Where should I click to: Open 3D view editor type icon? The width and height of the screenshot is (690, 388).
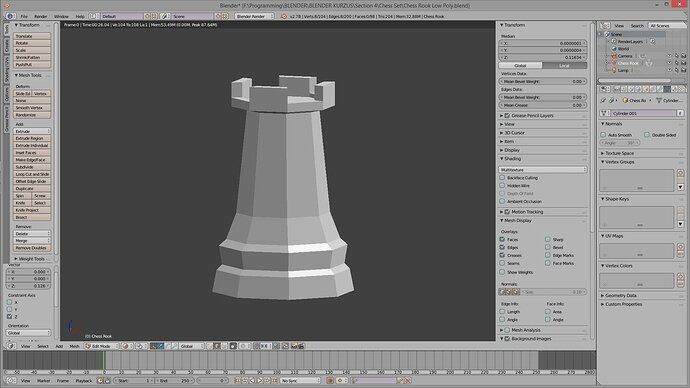coord(11,346)
